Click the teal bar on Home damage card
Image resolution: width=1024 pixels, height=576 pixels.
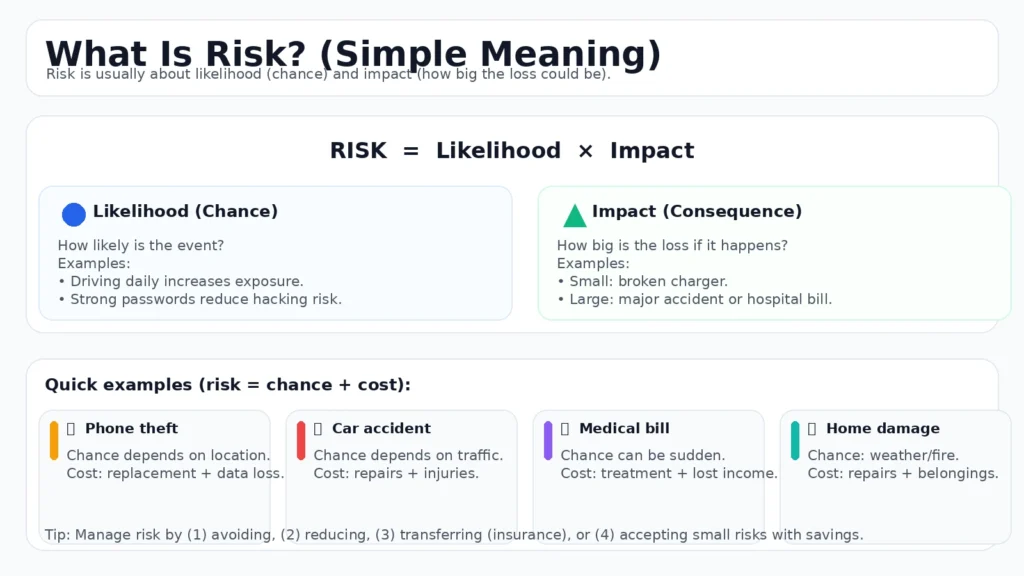tap(795, 441)
